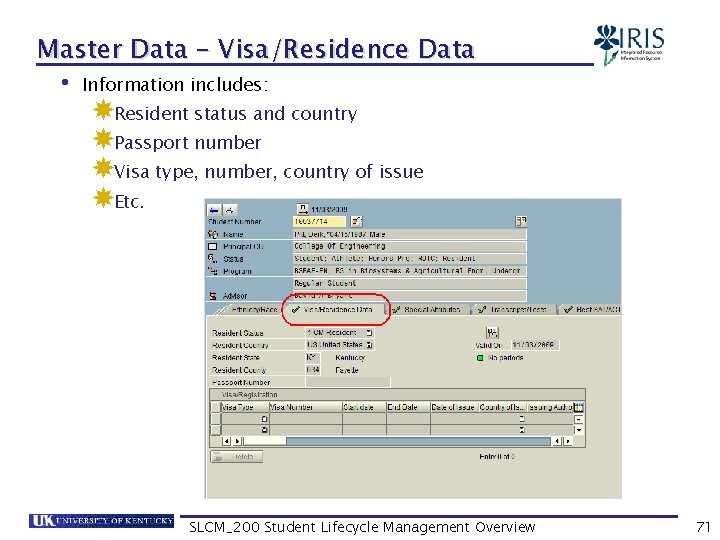Screen dimensions: 720x540
Task: Open Visa Type dropdown in first row
Action: pos(264,419)
